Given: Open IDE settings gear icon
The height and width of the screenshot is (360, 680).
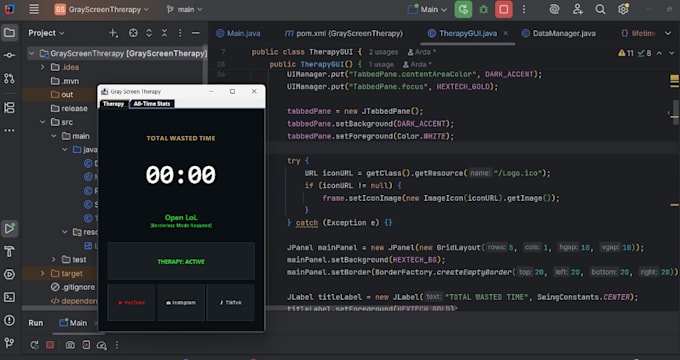Looking at the screenshot, I should (x=623, y=9).
